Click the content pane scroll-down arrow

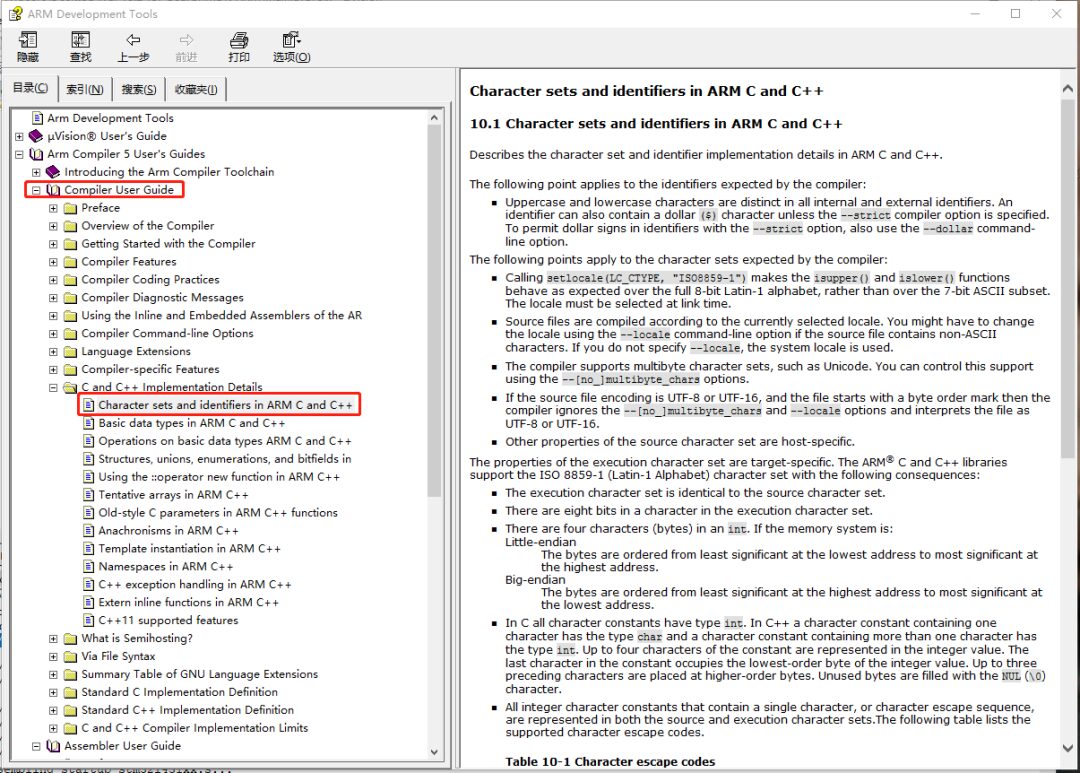[1068, 748]
